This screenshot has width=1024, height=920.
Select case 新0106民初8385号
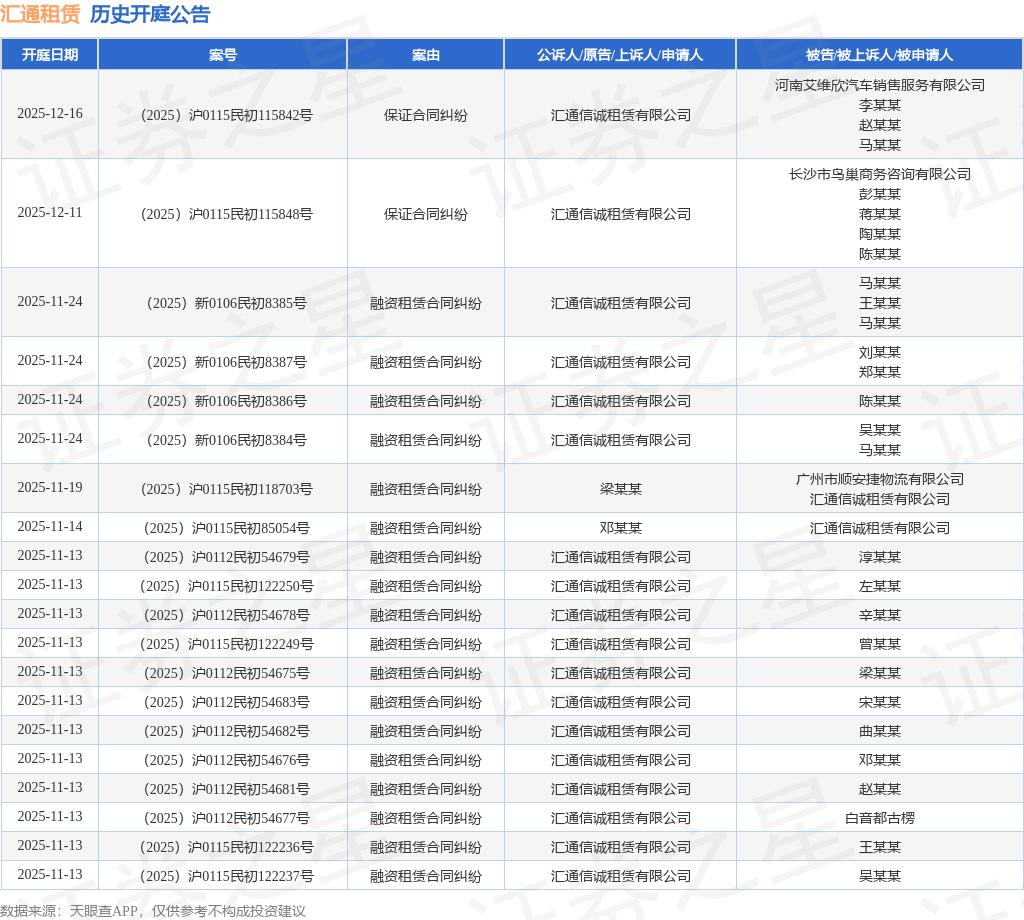tap(227, 303)
